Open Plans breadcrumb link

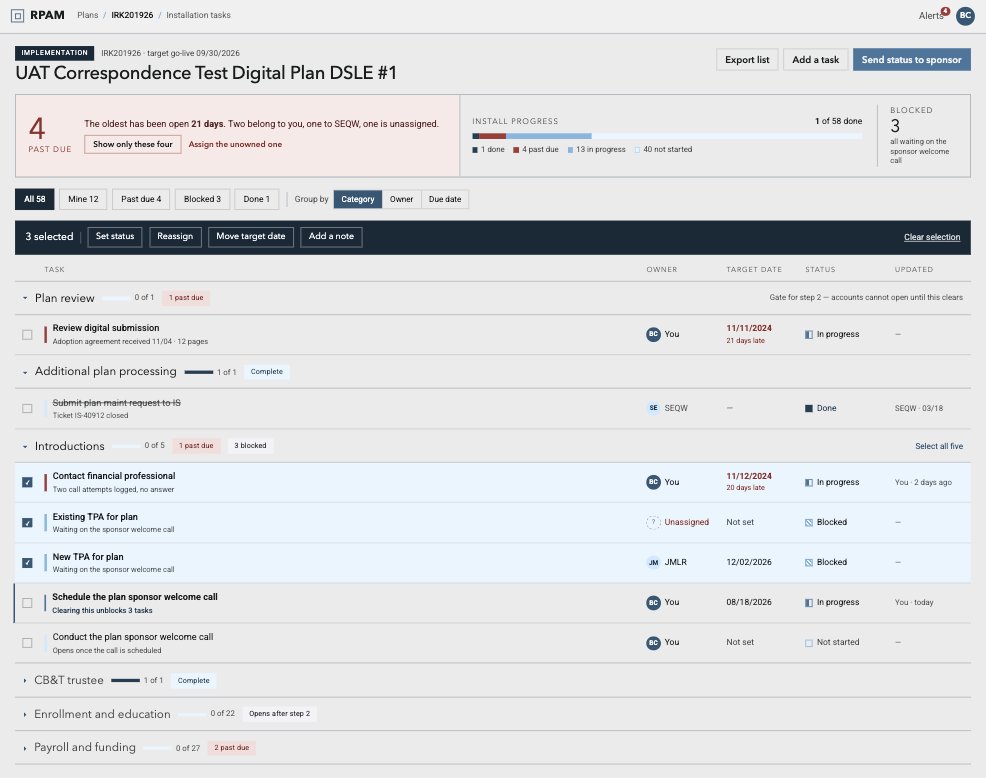tap(87, 15)
